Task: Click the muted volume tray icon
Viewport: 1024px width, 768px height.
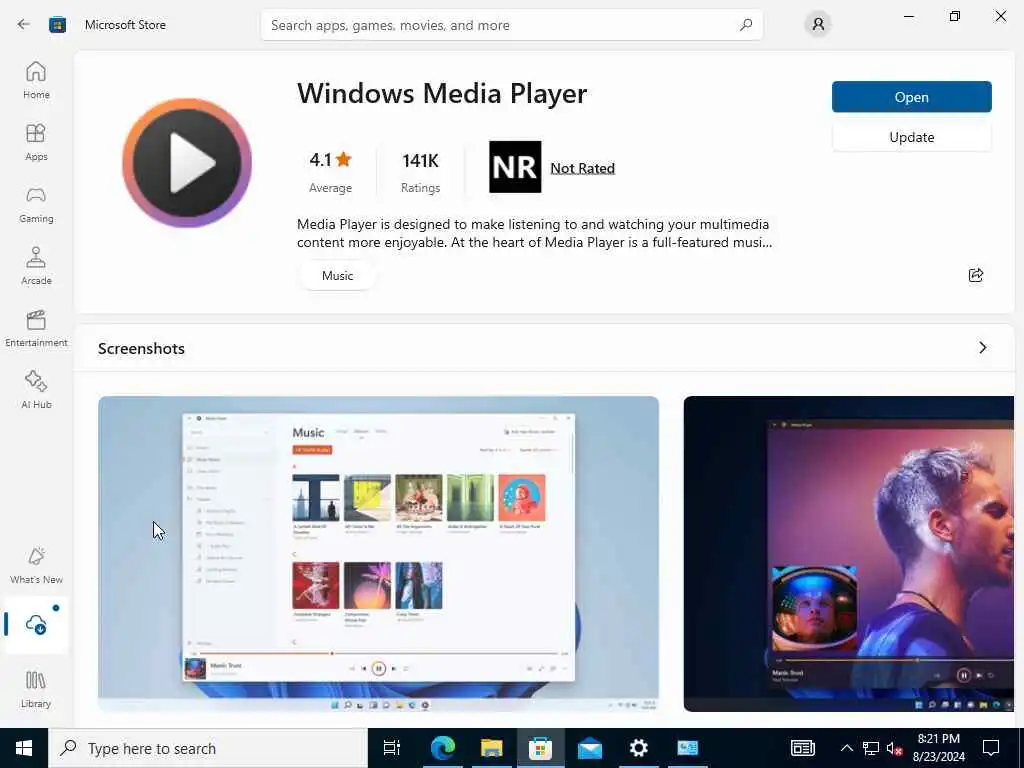Action: (894, 748)
